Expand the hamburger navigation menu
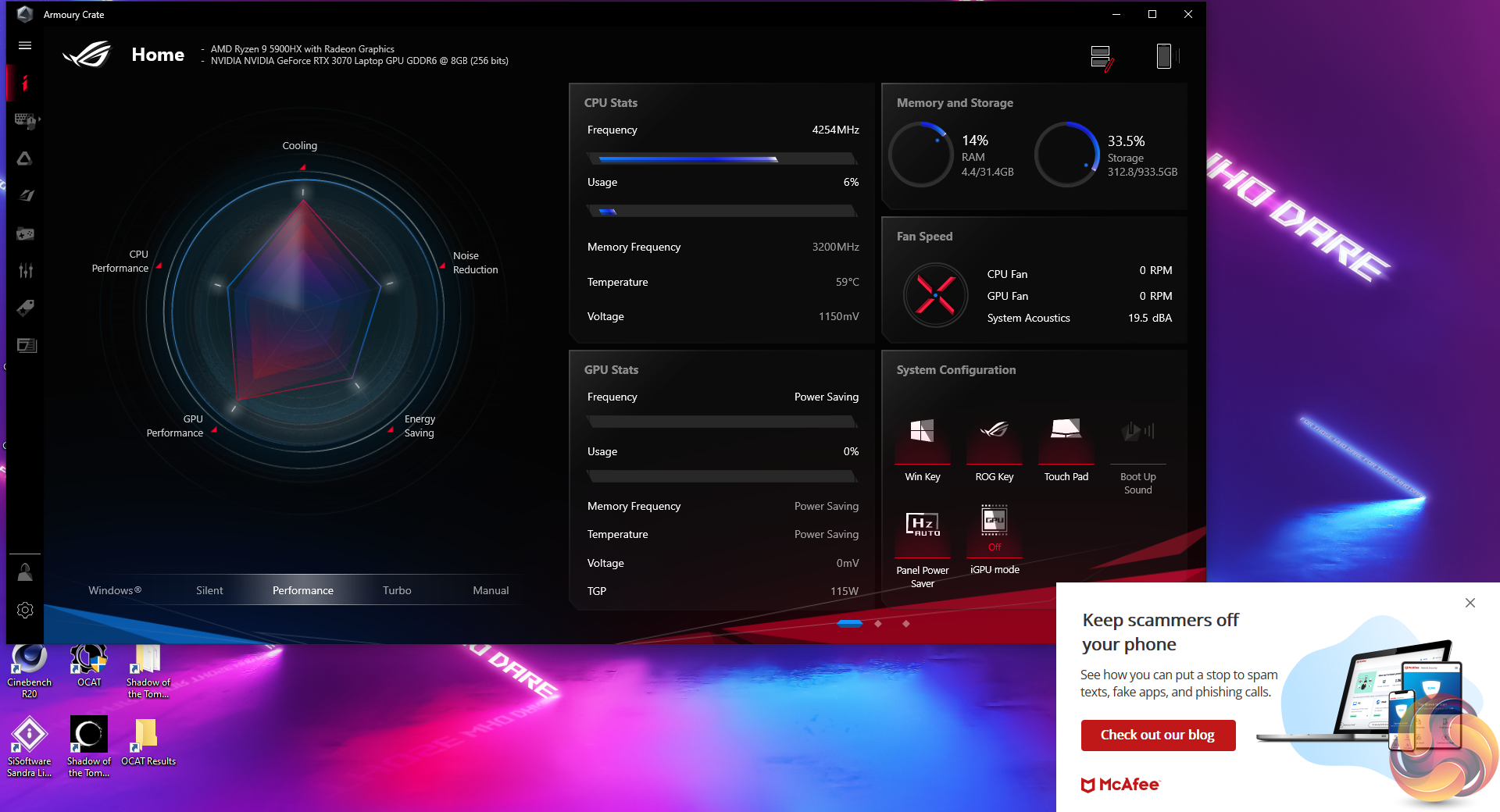The image size is (1500, 812). coord(25,45)
